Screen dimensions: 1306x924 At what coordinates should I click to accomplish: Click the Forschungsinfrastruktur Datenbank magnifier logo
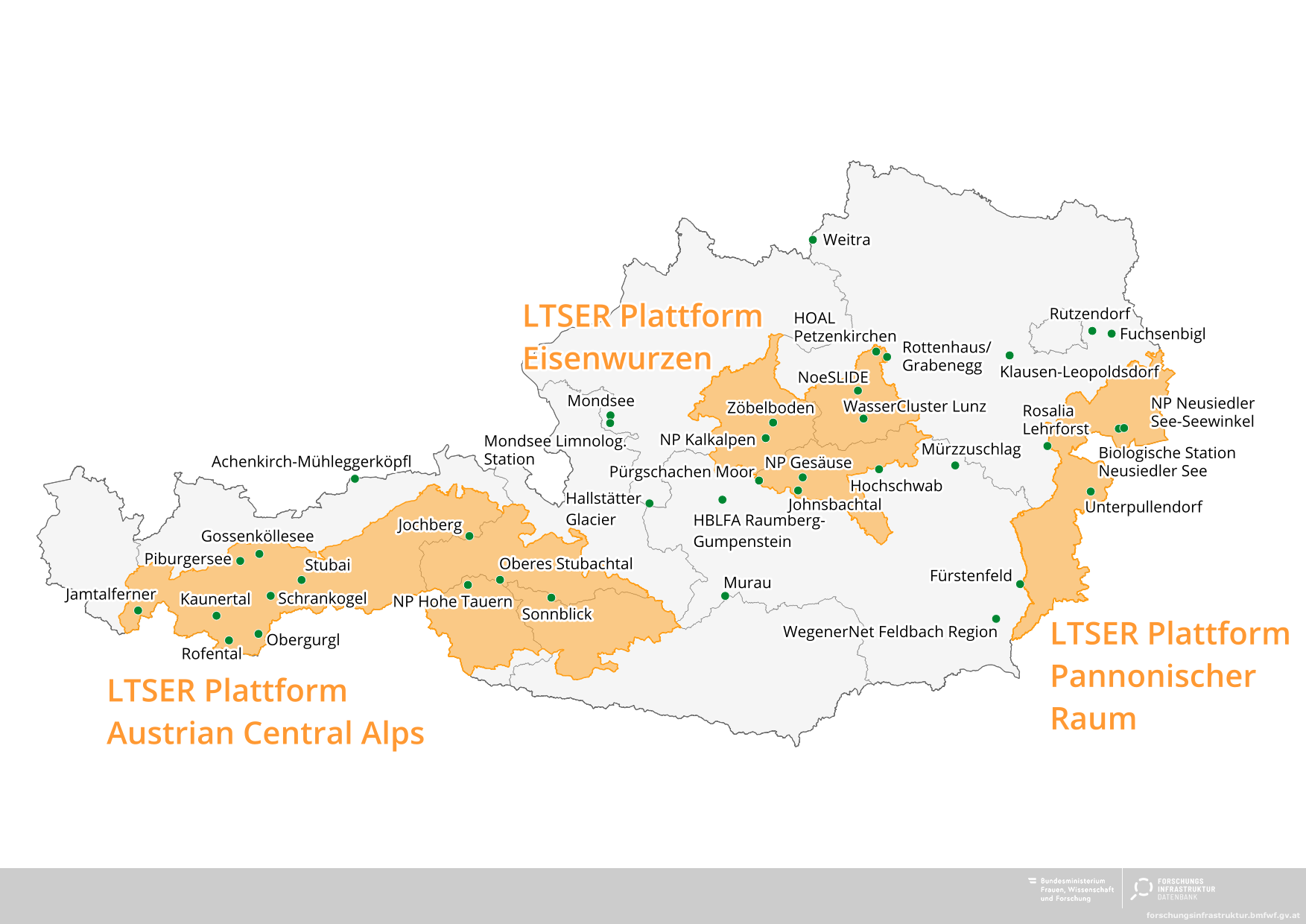click(x=1141, y=888)
